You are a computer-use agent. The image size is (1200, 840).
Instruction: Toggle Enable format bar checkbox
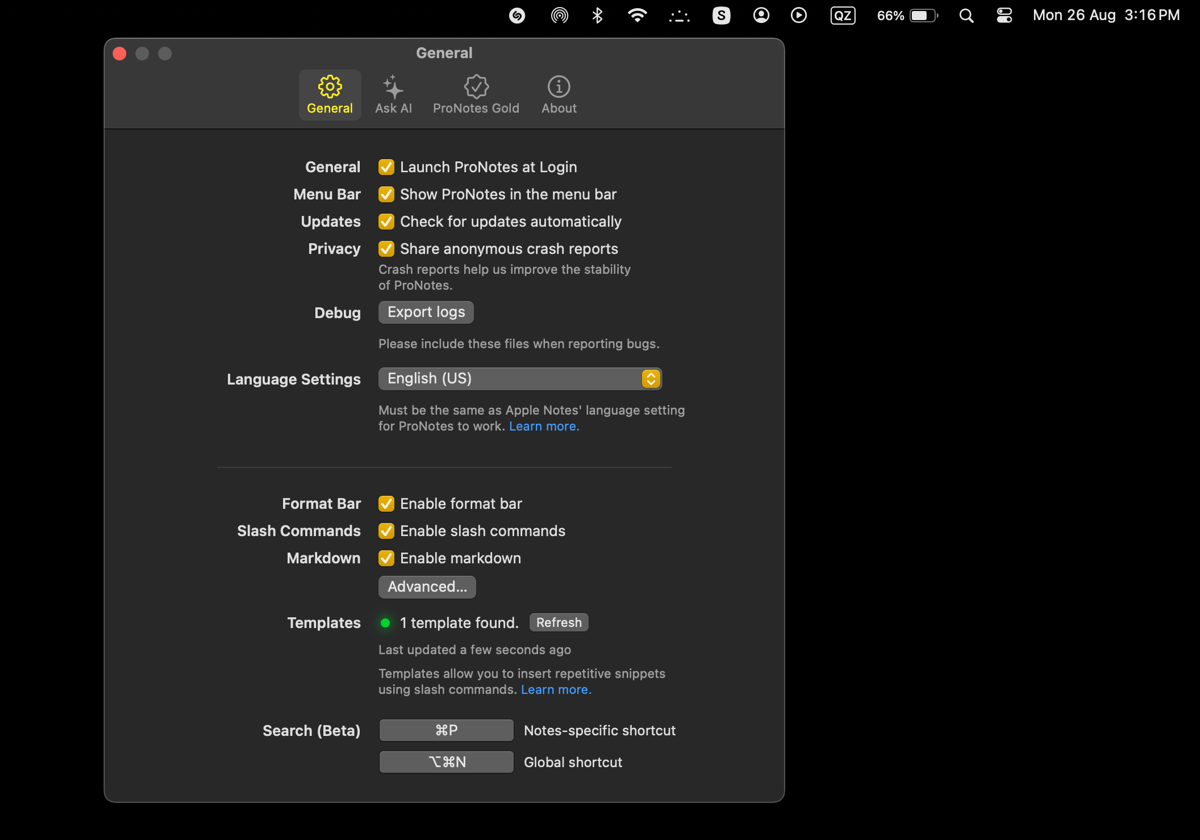pyautogui.click(x=386, y=503)
